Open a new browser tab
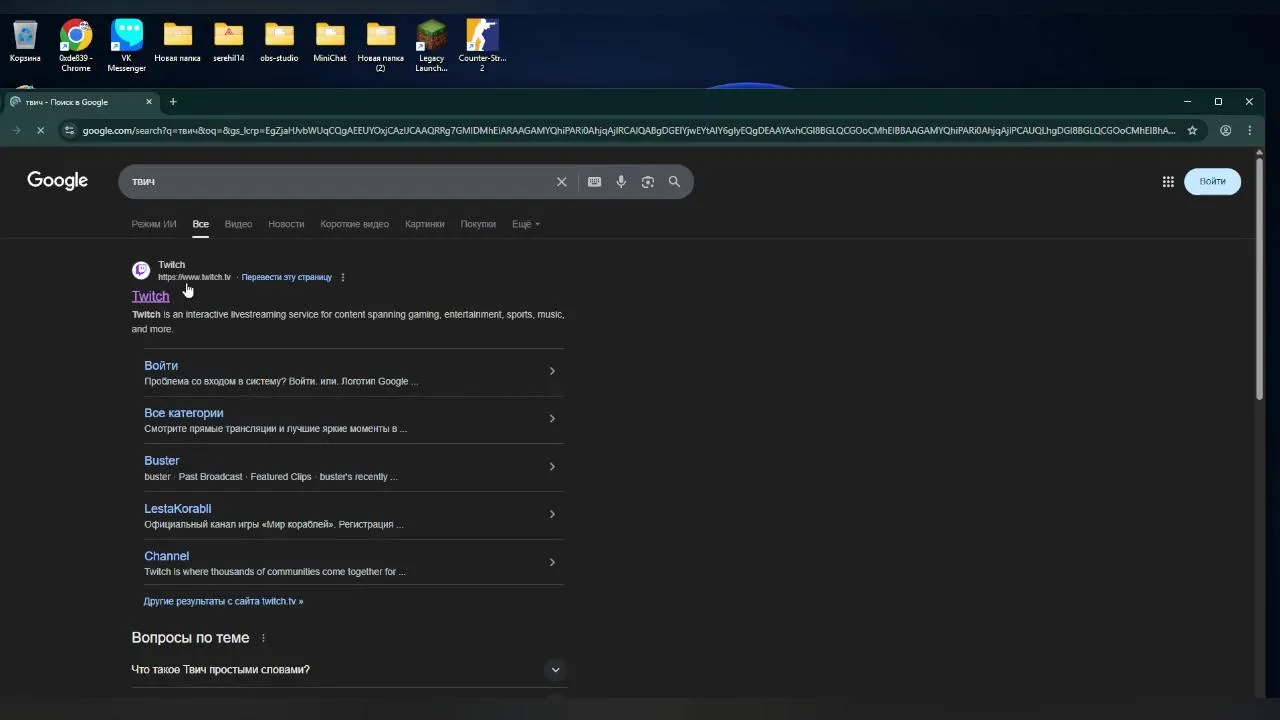Viewport: 1280px width, 720px height. pos(173,102)
